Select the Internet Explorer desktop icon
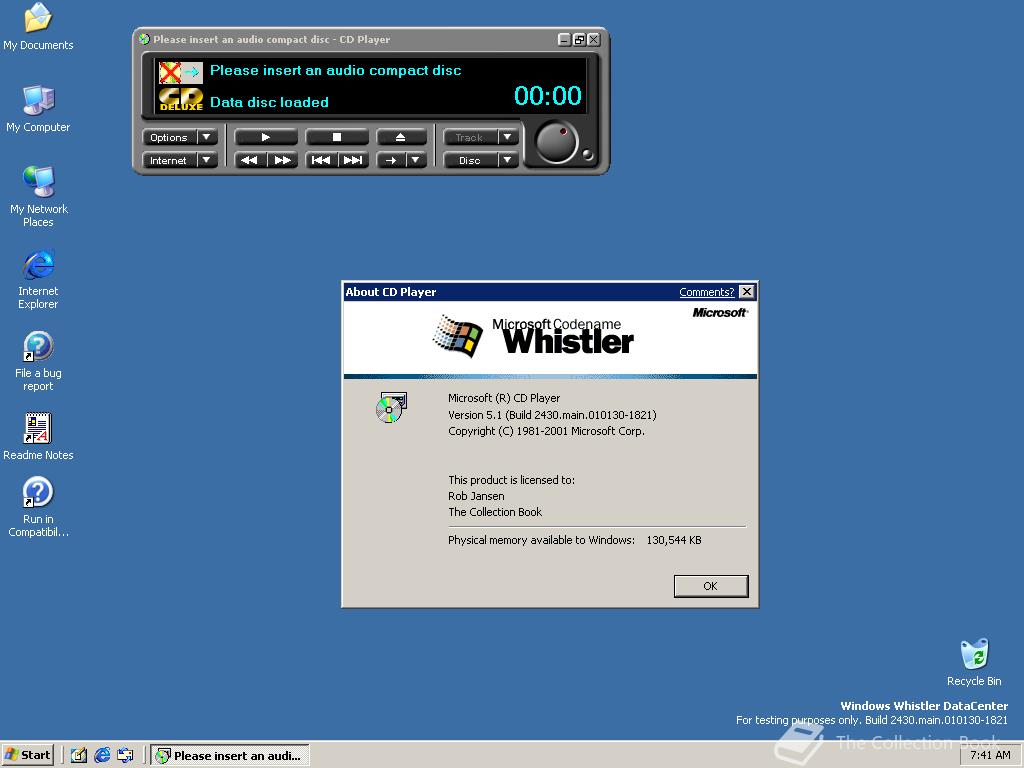 point(38,279)
